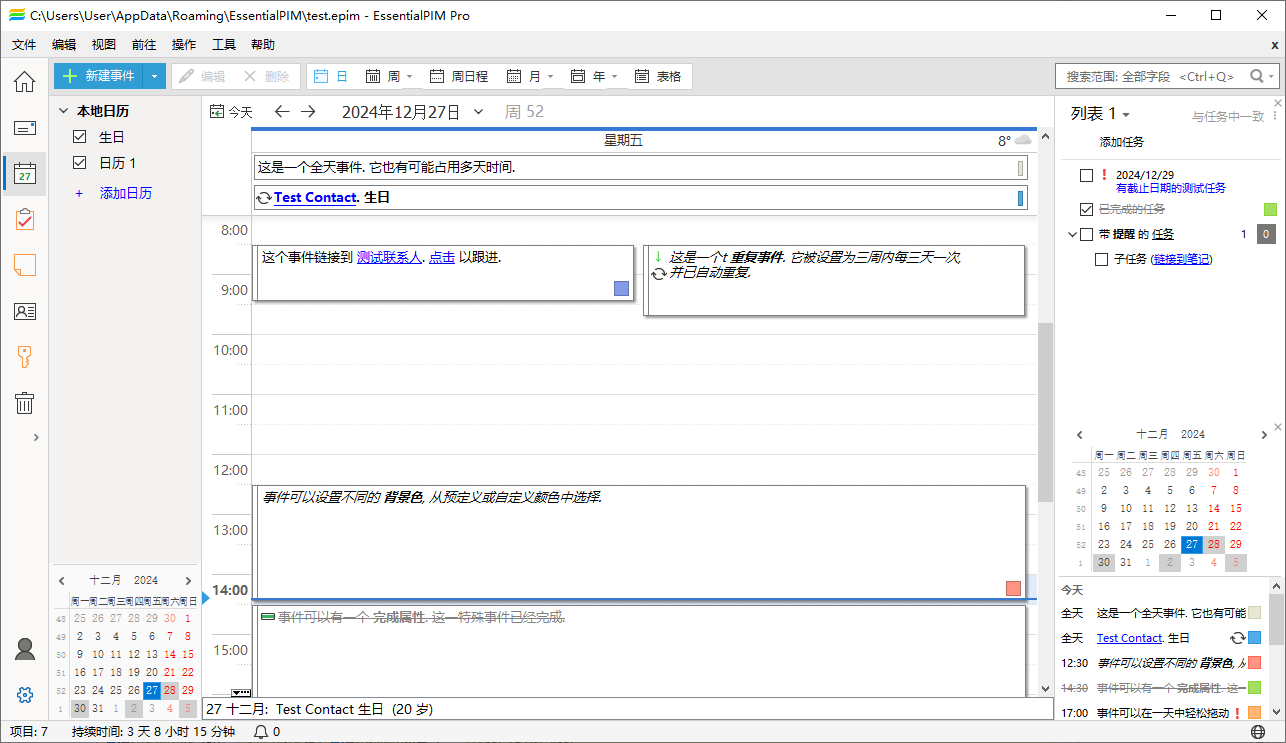Click the 添加日历 link

[126, 193]
